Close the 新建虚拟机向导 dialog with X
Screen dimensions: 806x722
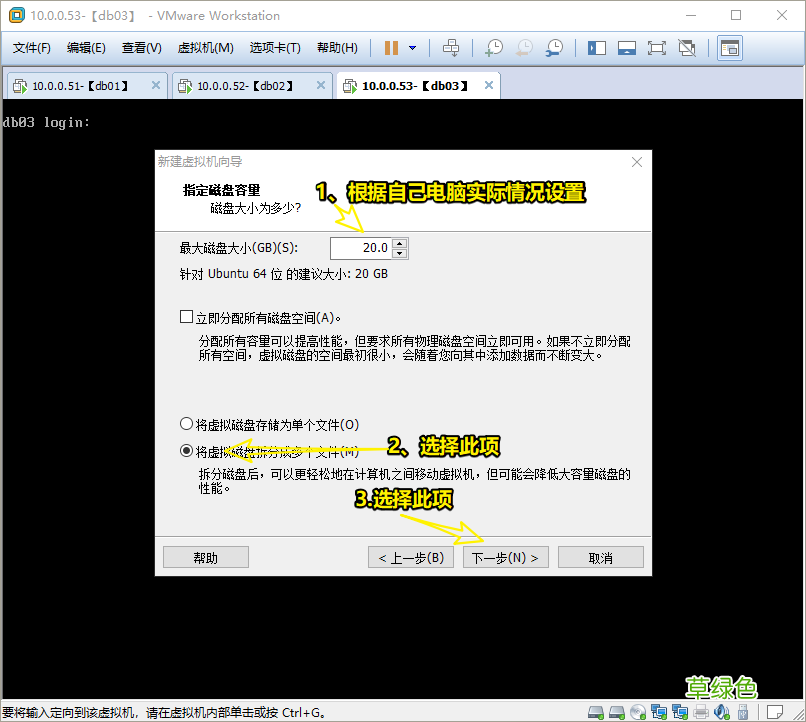coord(637,162)
